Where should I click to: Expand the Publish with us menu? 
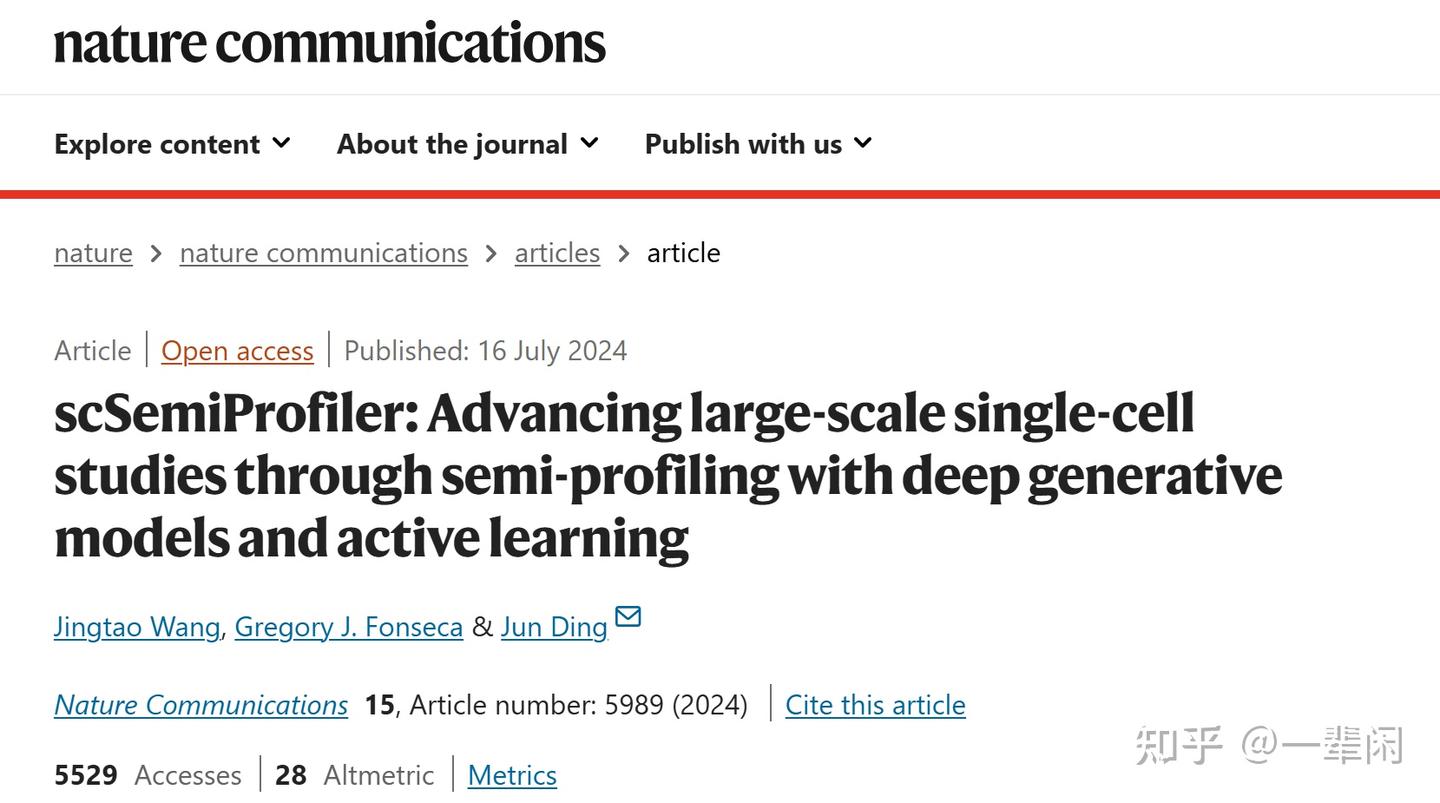click(758, 144)
